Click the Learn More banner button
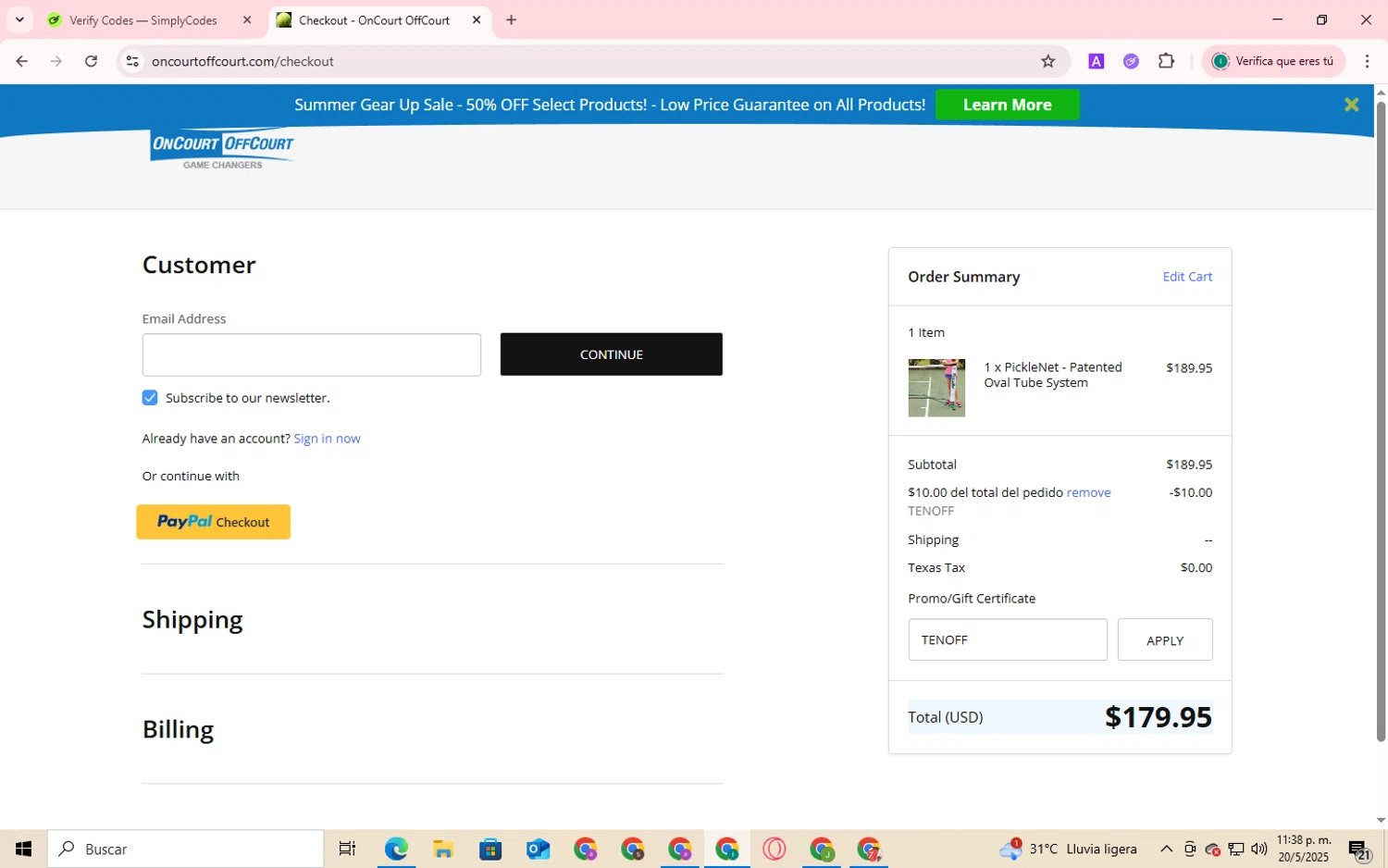Screen dimensions: 1388x868 click(1007, 105)
